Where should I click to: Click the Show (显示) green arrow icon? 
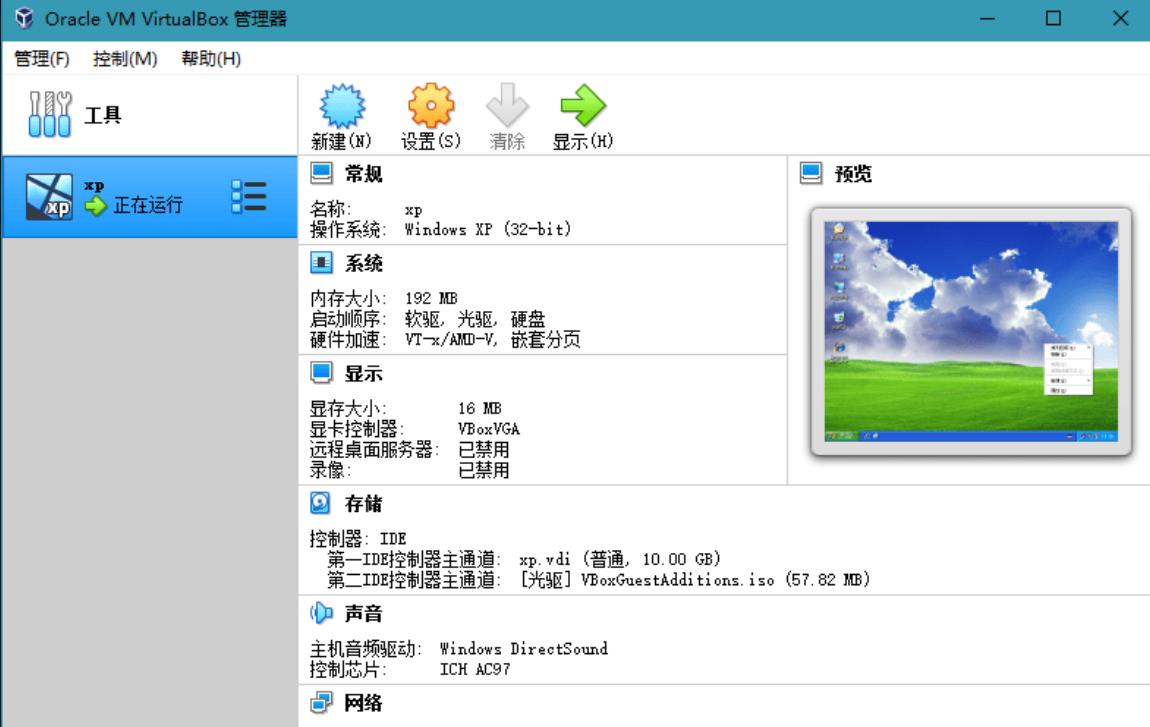[x=582, y=106]
